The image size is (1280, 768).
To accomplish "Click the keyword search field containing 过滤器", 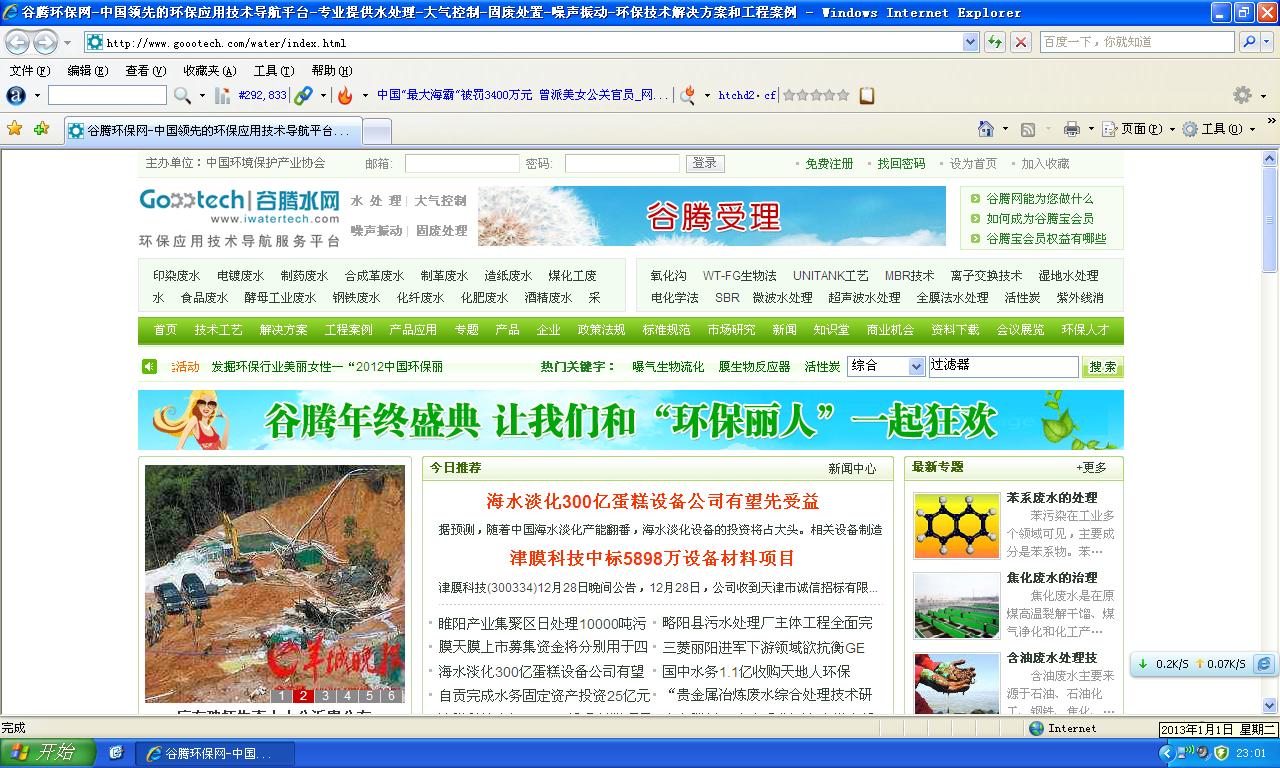I will coord(1003,367).
